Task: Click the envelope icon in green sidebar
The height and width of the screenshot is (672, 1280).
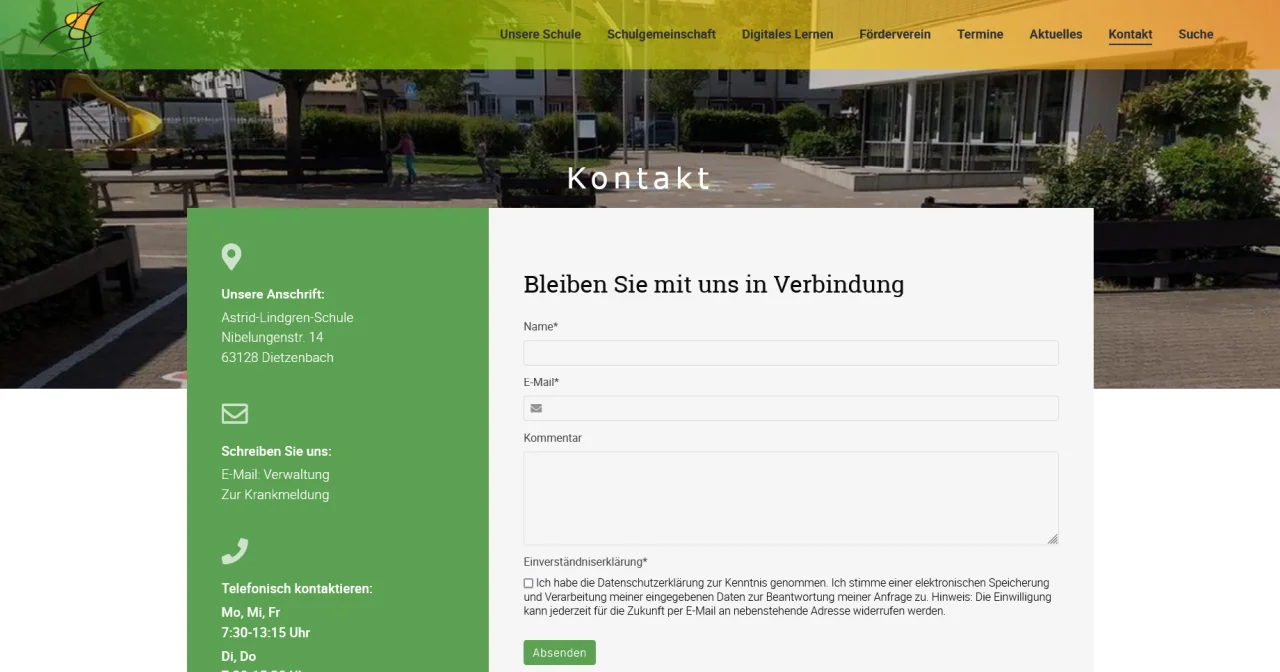Action: (234, 413)
